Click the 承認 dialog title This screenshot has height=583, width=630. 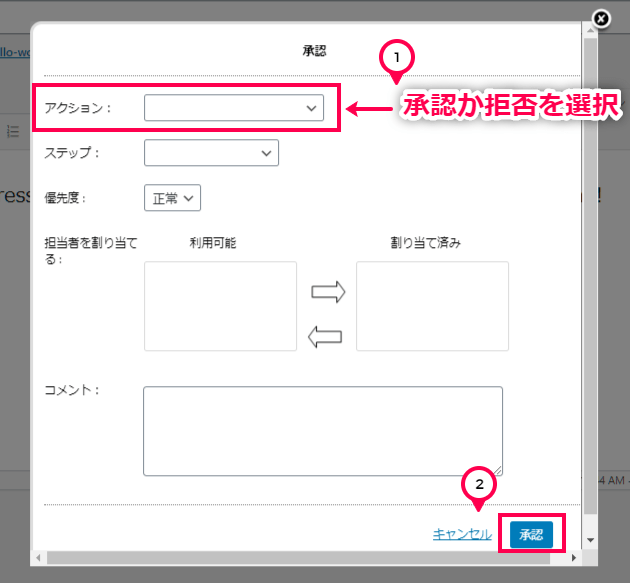click(x=314, y=51)
